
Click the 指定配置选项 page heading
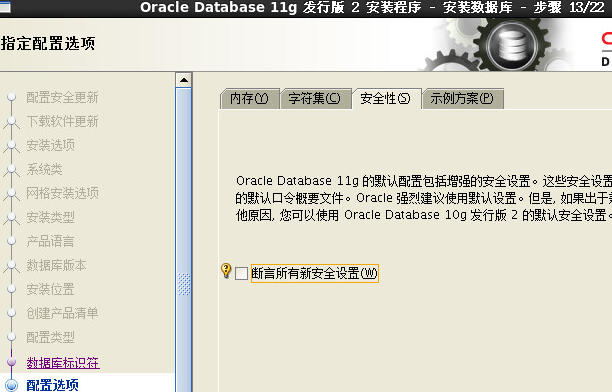(x=48, y=43)
